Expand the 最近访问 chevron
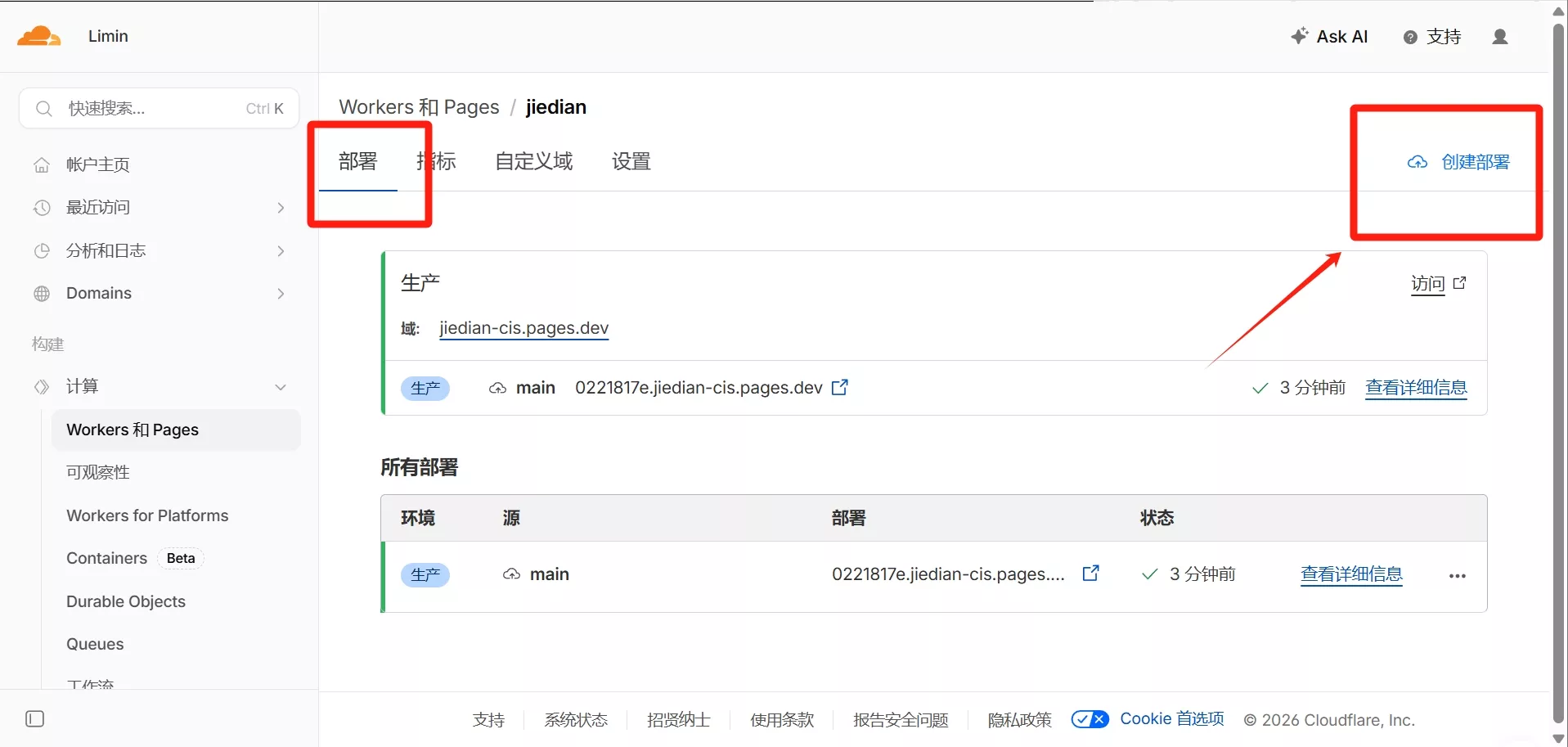The height and width of the screenshot is (747, 1568). pos(281,208)
